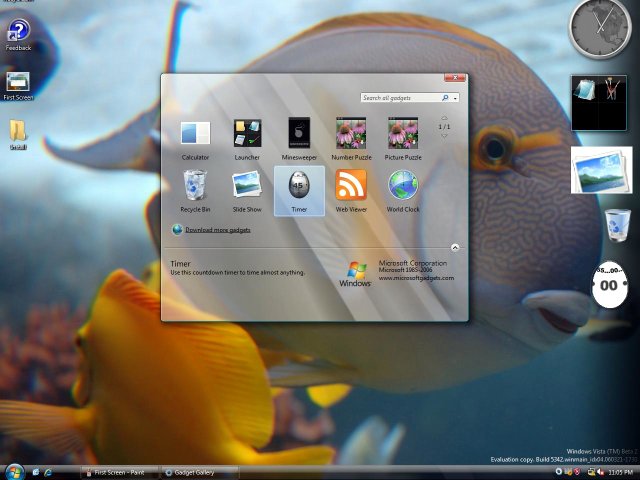
Task: Click the Slide Show gadget icon
Action: click(x=247, y=186)
